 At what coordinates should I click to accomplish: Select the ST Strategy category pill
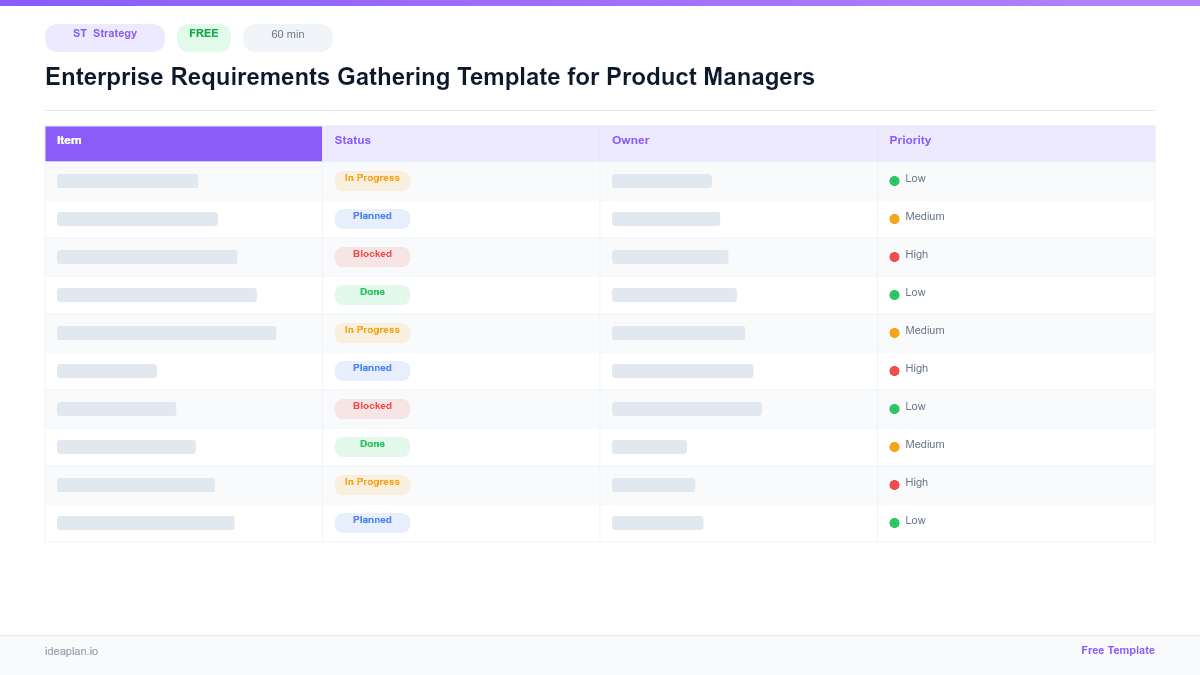(104, 37)
